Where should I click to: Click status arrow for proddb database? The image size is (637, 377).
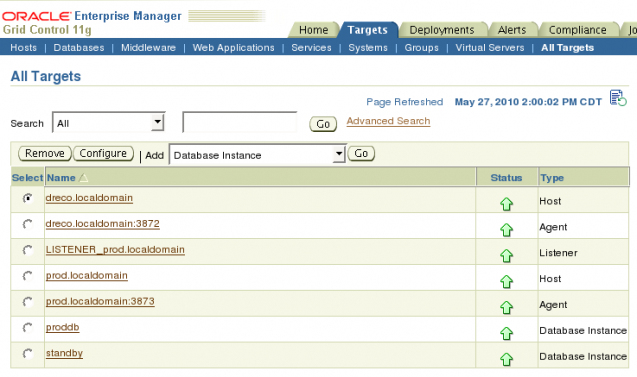507,334
